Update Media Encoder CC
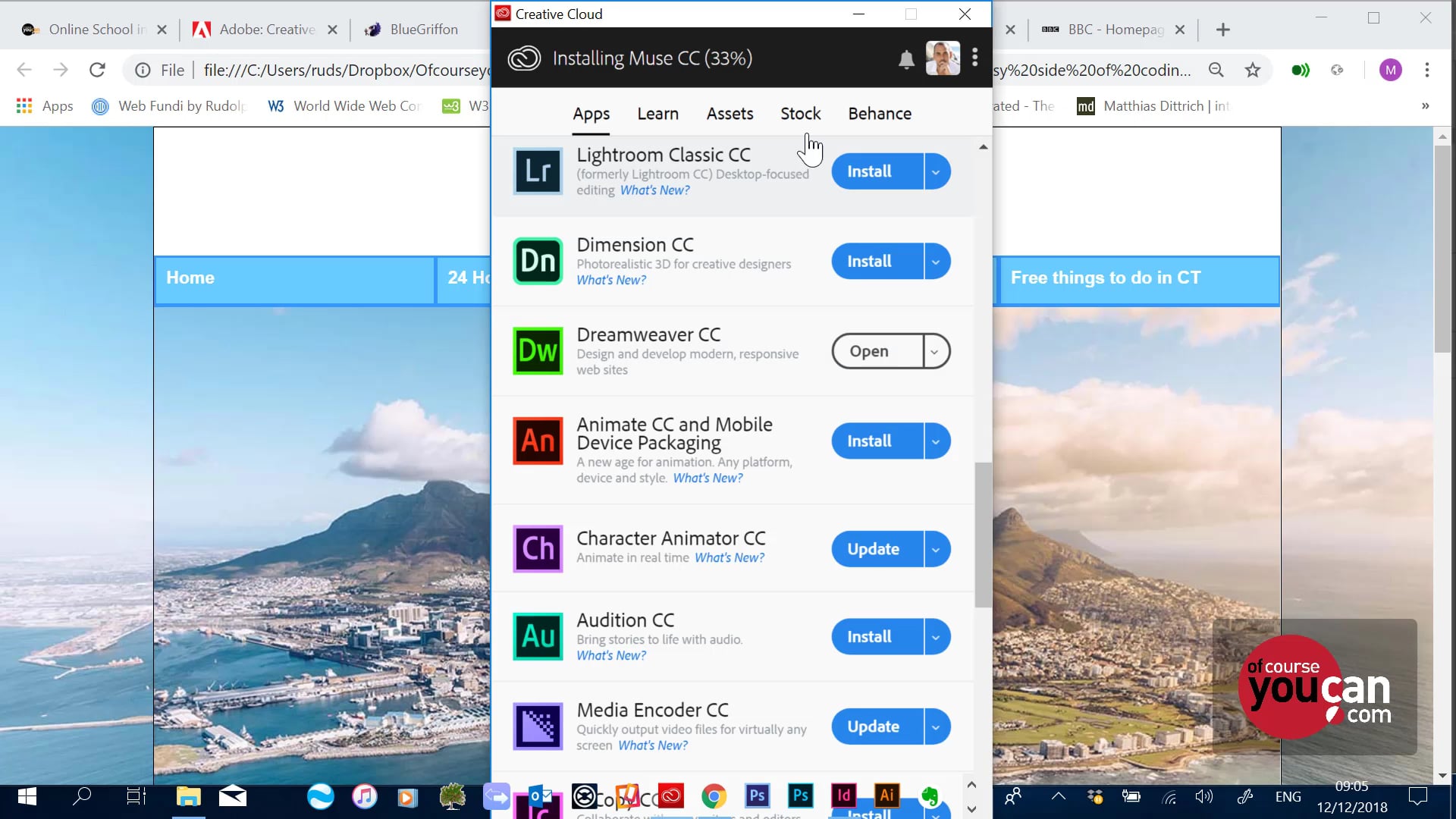The width and height of the screenshot is (1456, 819). point(877,726)
